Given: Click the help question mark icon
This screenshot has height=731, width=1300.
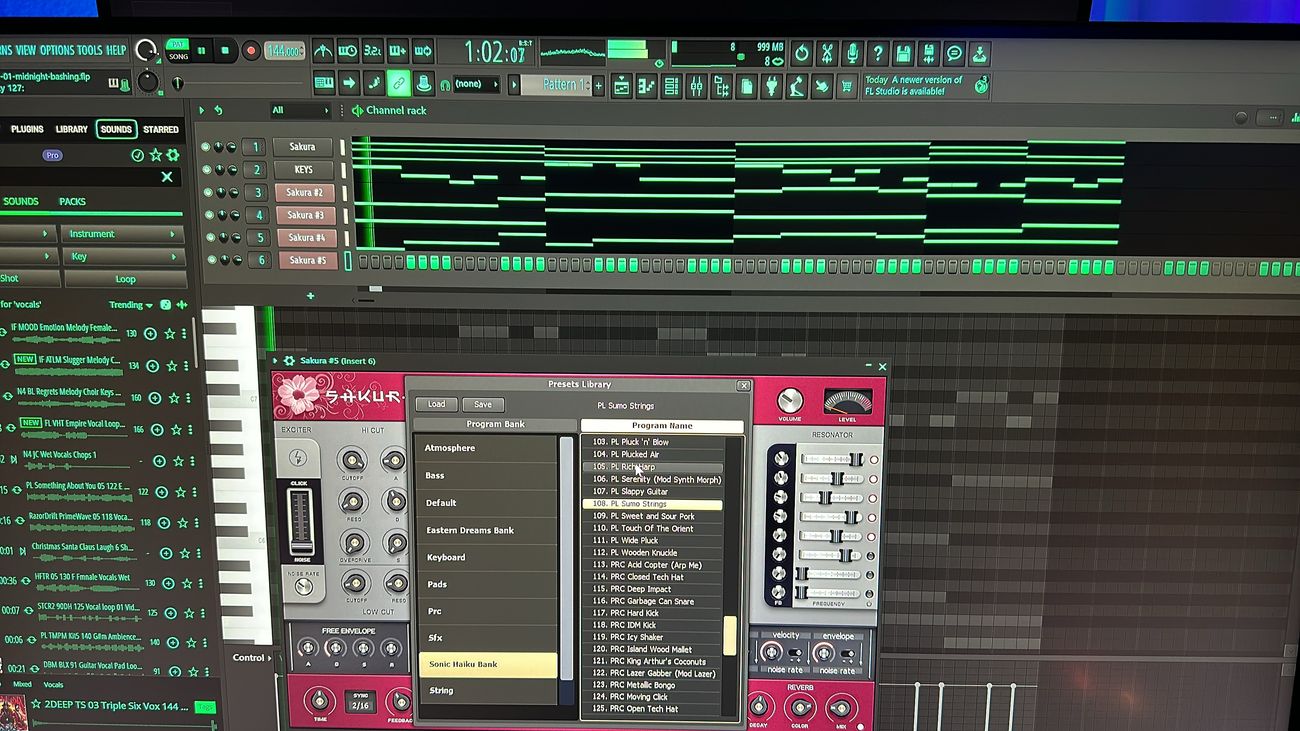Looking at the screenshot, I should (x=877, y=54).
